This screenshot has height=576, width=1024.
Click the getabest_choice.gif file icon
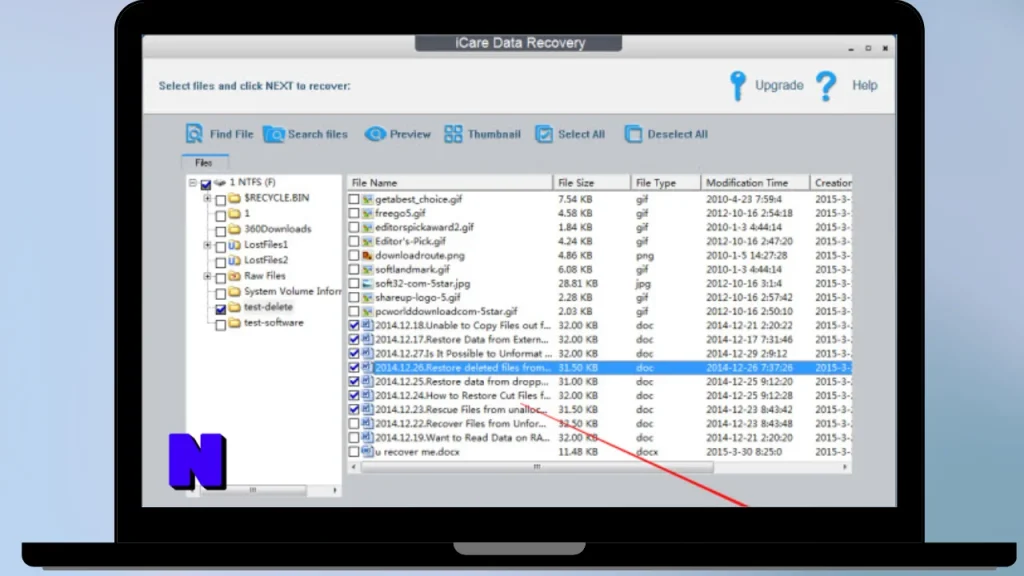click(367, 199)
